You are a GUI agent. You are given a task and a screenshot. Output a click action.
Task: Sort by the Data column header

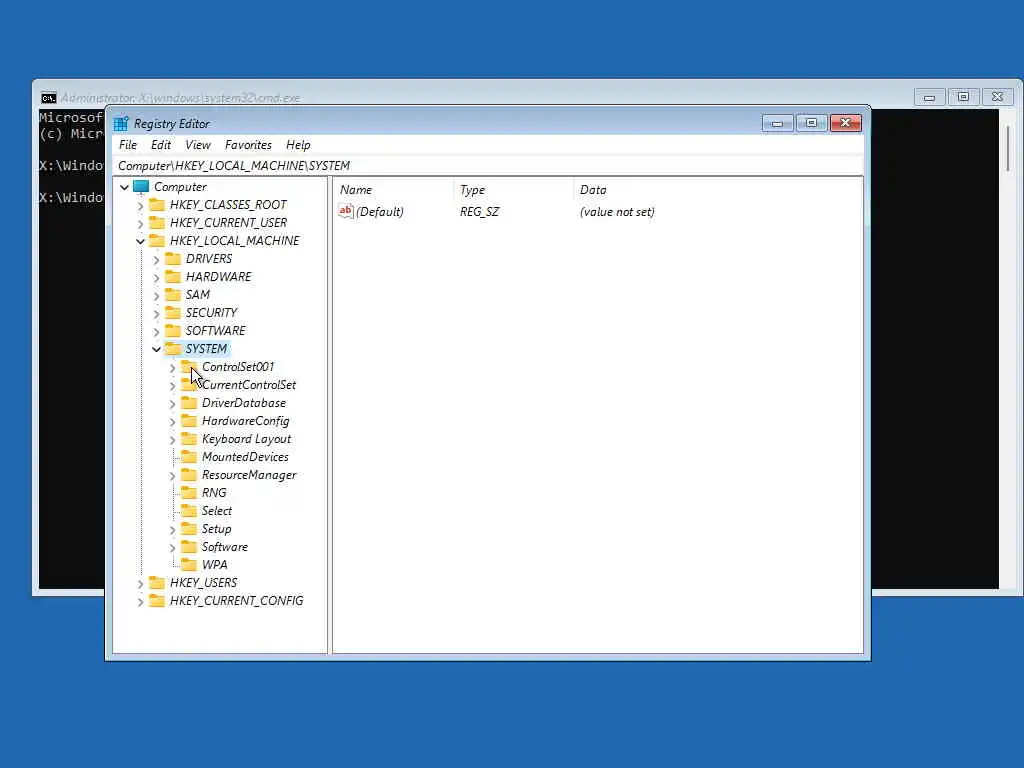tap(718, 190)
